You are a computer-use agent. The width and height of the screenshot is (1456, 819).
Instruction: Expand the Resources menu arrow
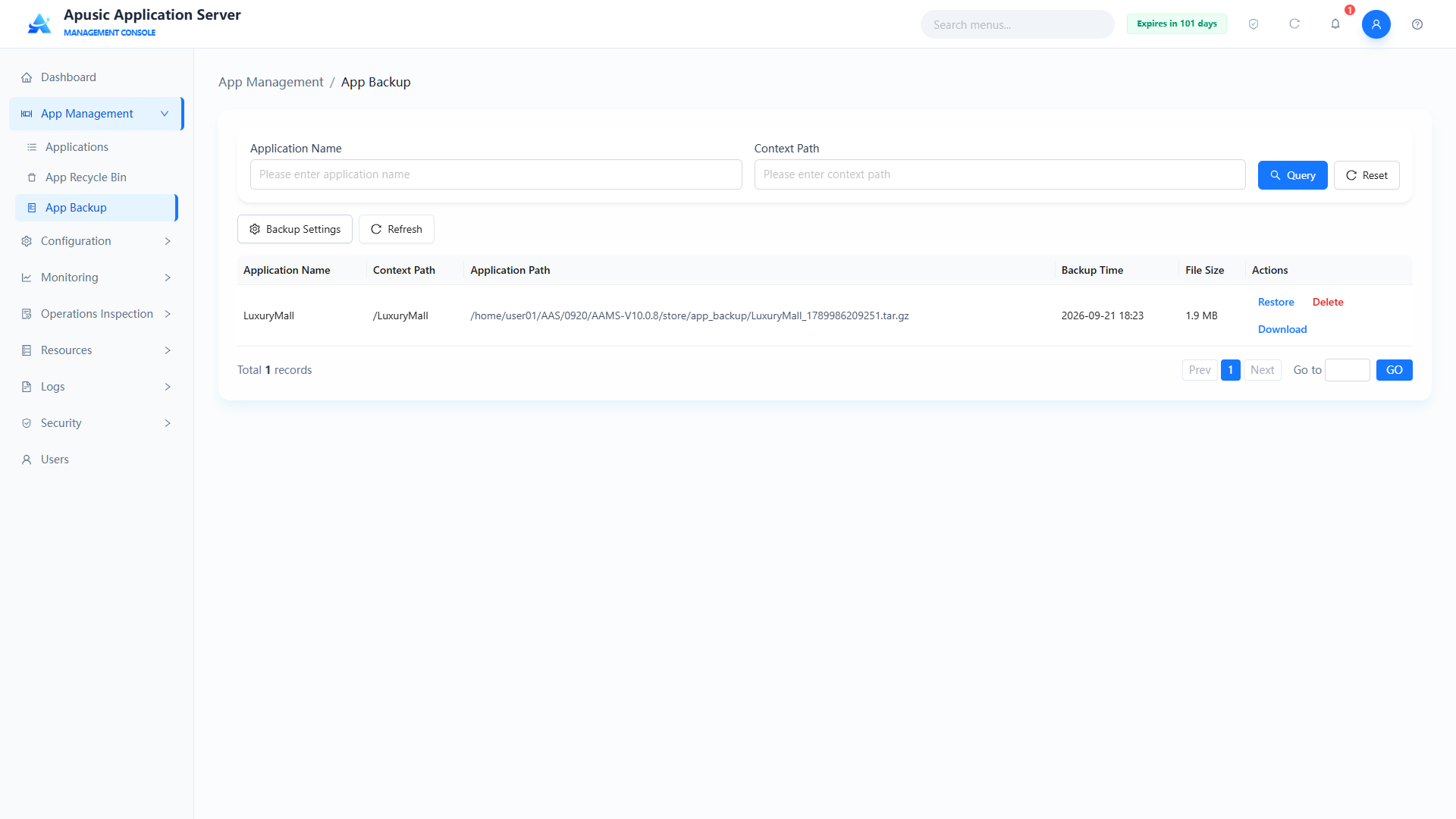coord(168,350)
